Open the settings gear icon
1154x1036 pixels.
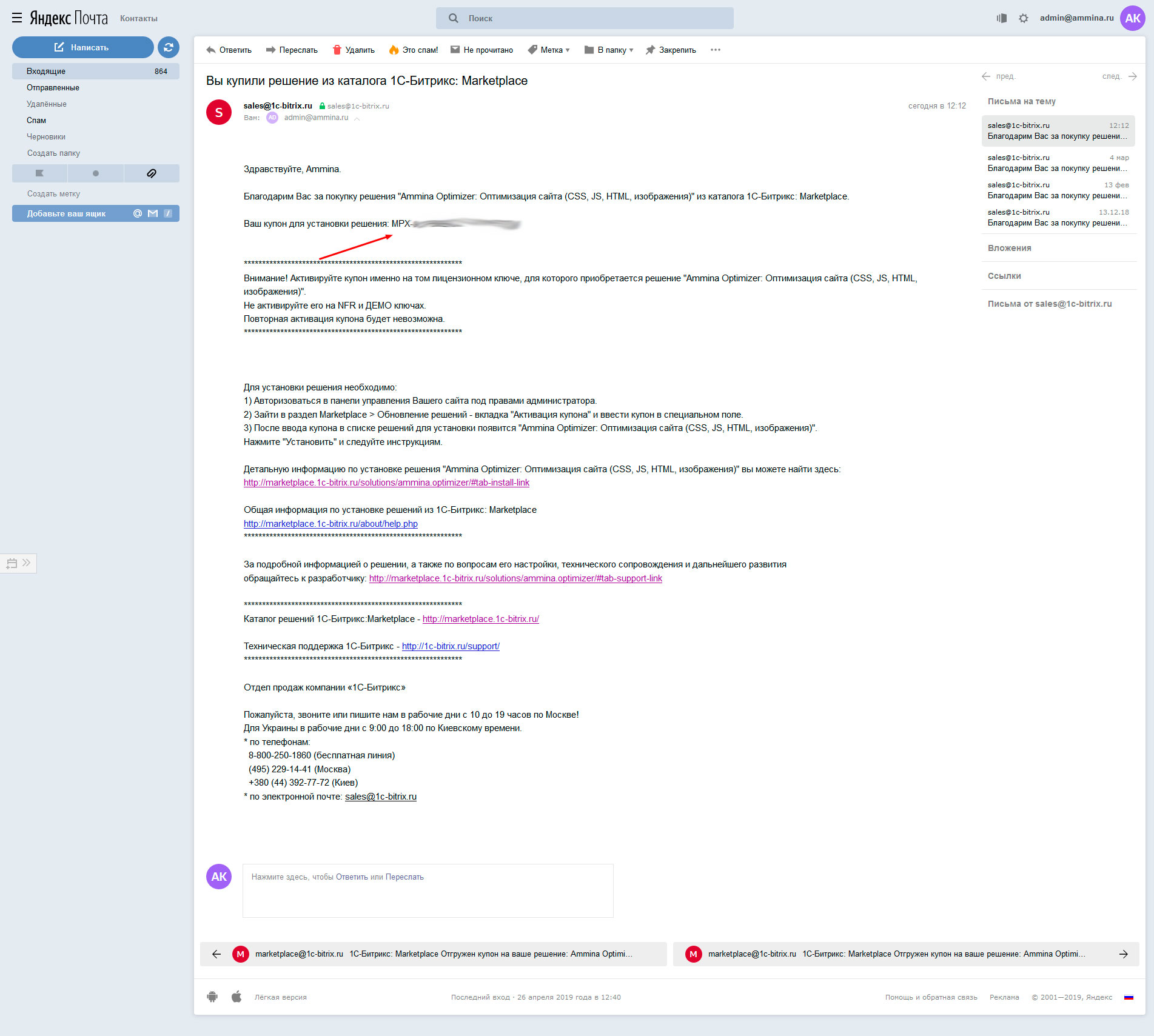click(x=1024, y=18)
